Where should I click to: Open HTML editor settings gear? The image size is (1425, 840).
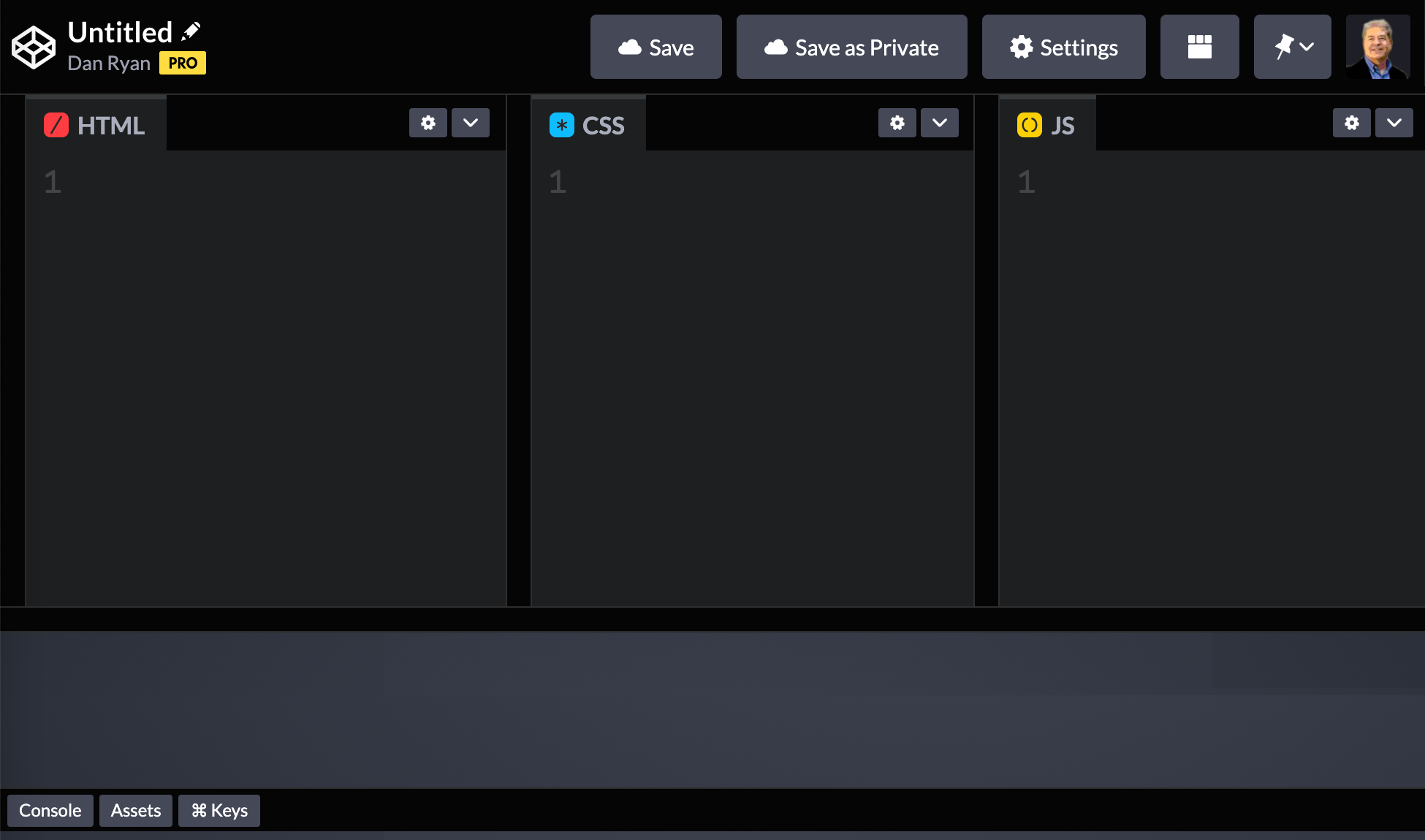(427, 123)
